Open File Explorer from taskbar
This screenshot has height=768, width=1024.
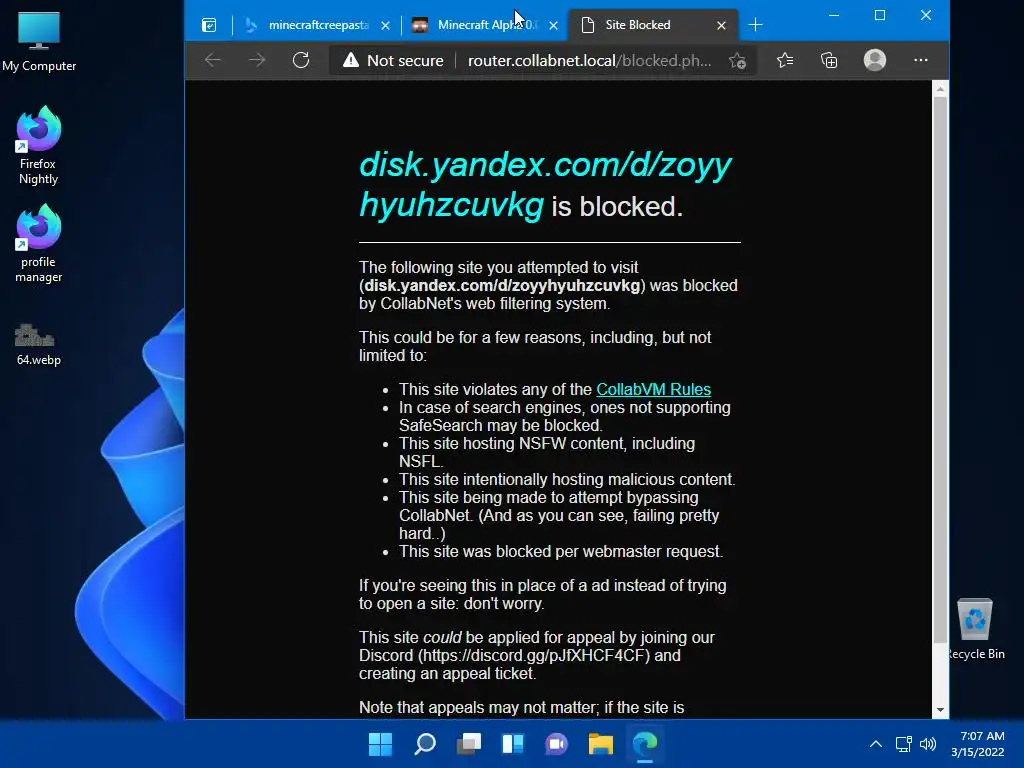coord(601,744)
